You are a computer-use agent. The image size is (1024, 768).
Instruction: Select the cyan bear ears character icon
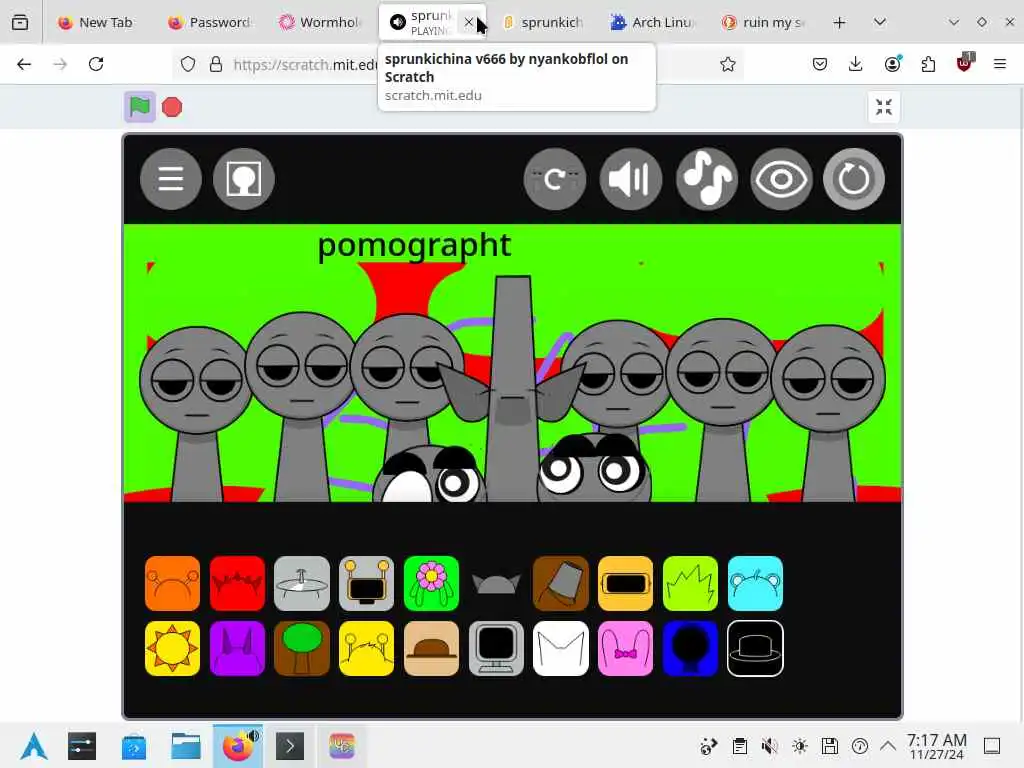coord(755,583)
